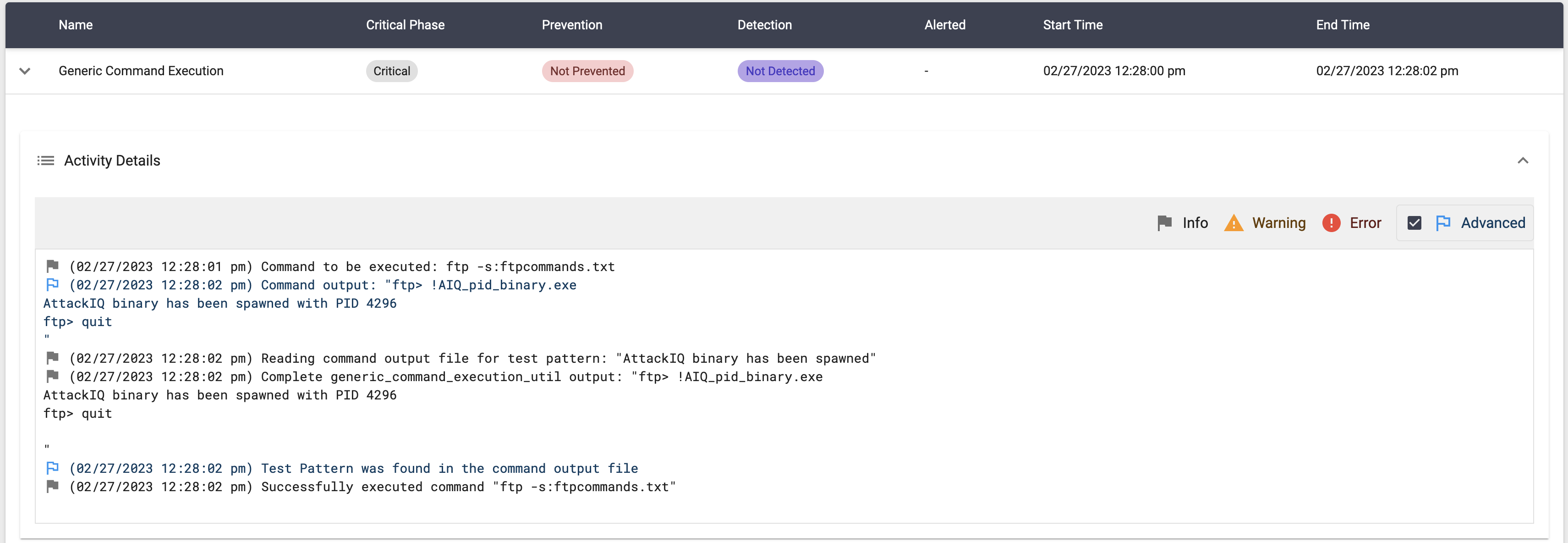Click the red Error exclamation icon
1568x543 pixels.
pos(1331,223)
